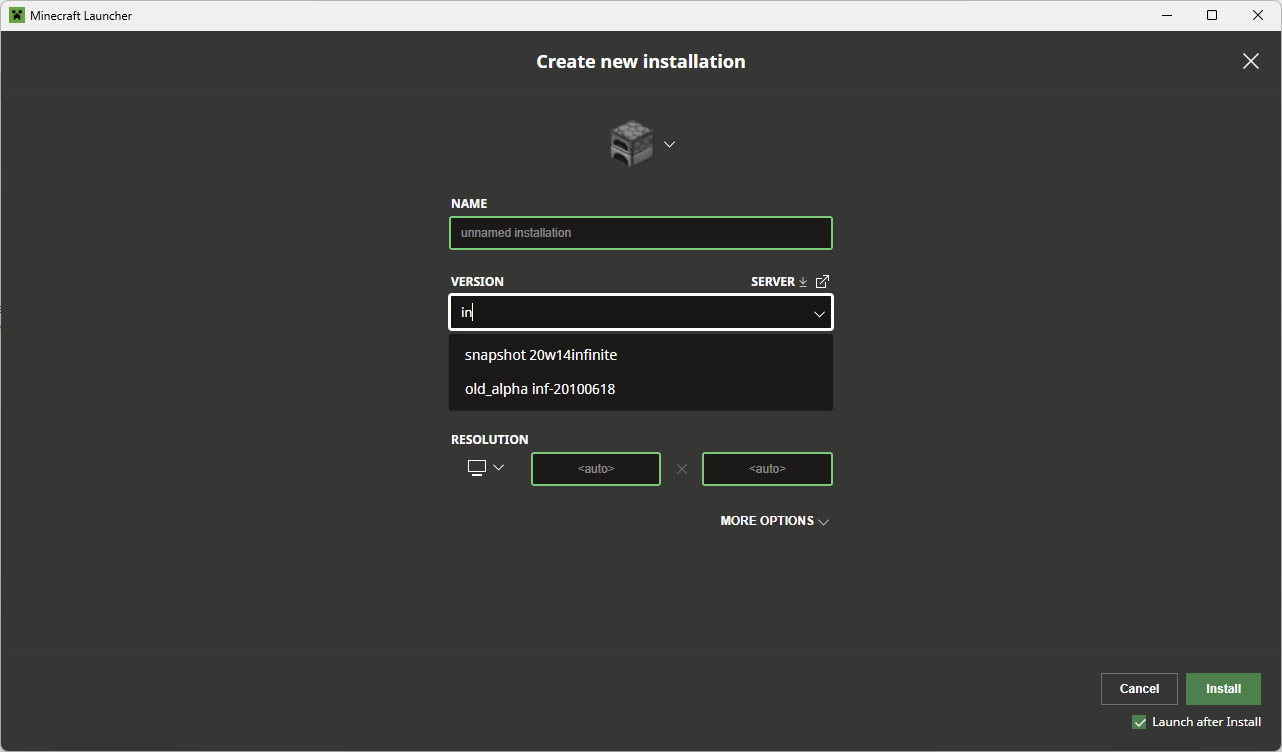Maximize the Minecraft Launcher window
This screenshot has width=1282, height=752.
(x=1212, y=16)
